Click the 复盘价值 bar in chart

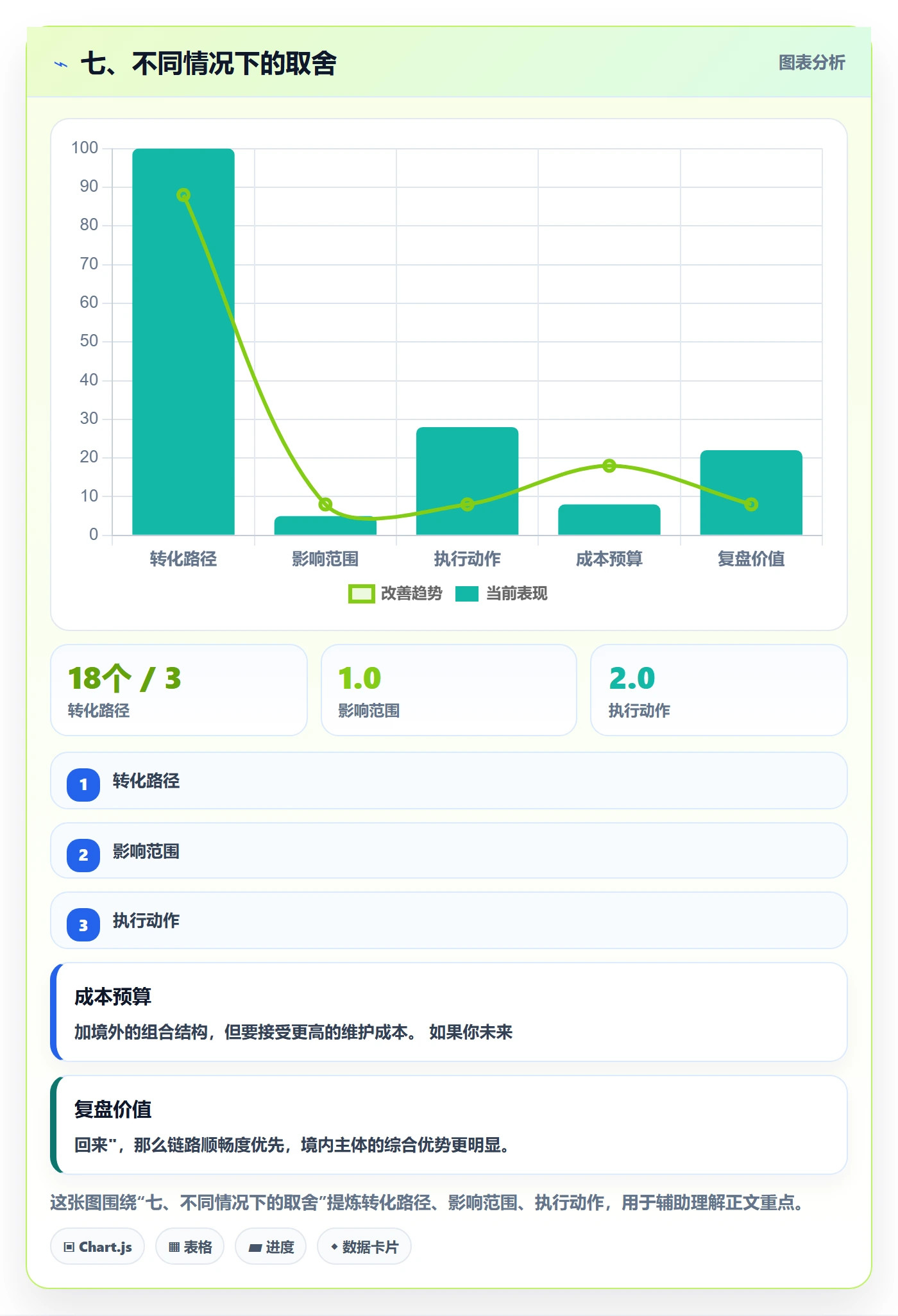pyautogui.click(x=751, y=493)
